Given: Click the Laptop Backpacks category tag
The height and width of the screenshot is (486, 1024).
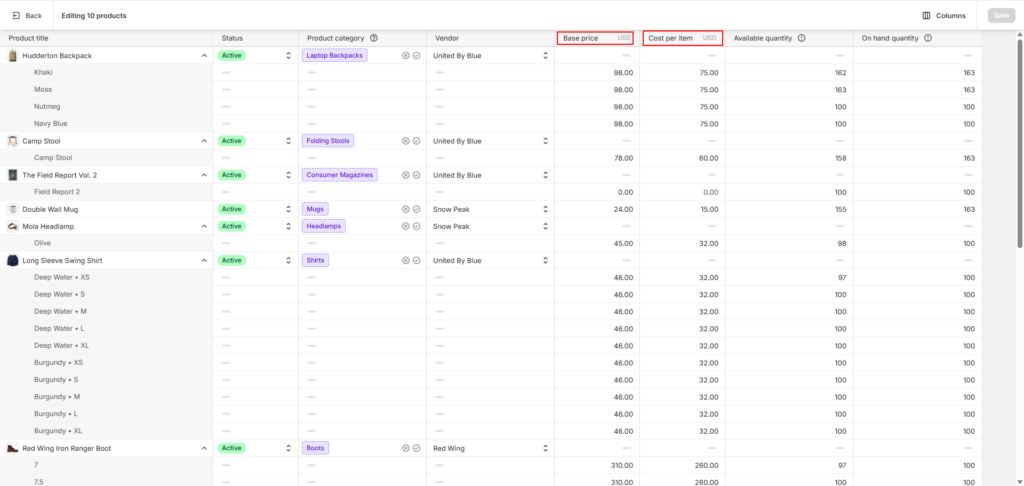Looking at the screenshot, I should coord(334,56).
